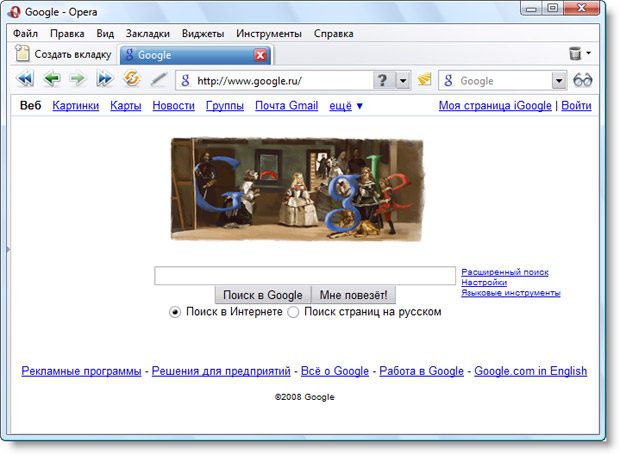The width and height of the screenshot is (620, 455).
Task: Expand the search engine dropdown arrow
Action: [x=559, y=81]
